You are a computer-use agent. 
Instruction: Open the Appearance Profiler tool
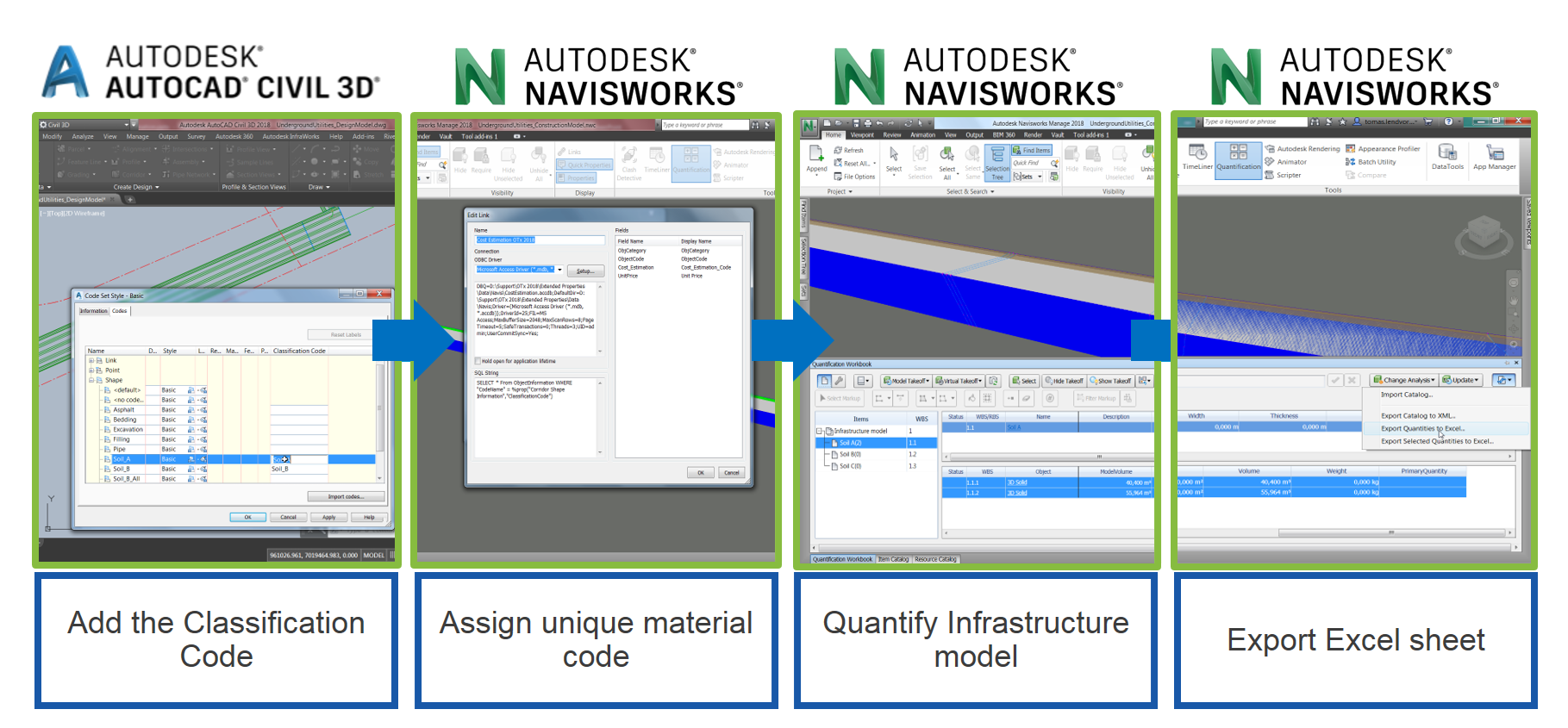click(1383, 149)
